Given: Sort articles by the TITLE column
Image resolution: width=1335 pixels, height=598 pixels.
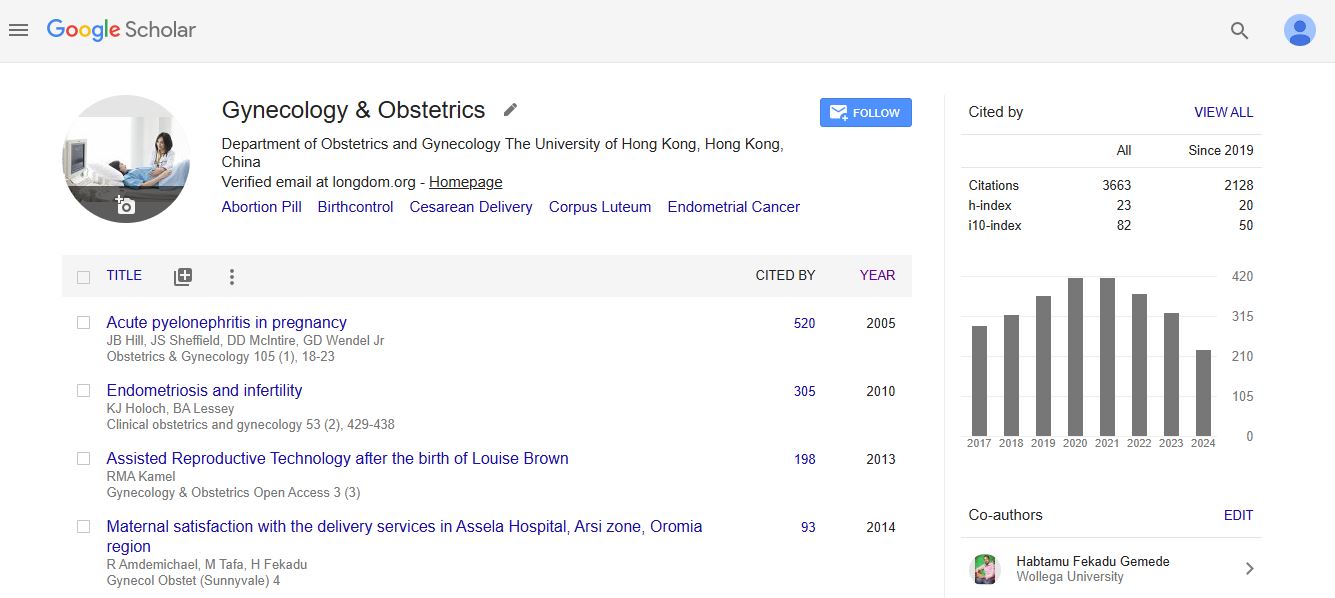Looking at the screenshot, I should tap(124, 276).
